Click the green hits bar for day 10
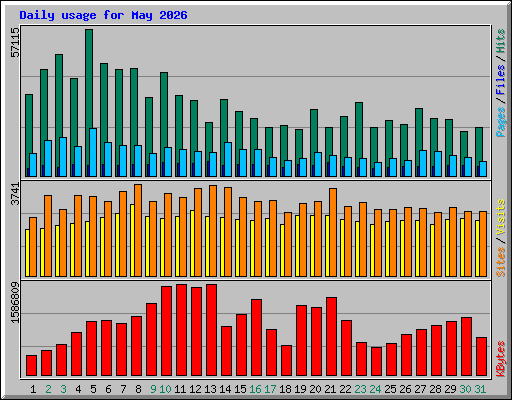Viewport: 512px width, 400px height. pyautogui.click(x=164, y=110)
